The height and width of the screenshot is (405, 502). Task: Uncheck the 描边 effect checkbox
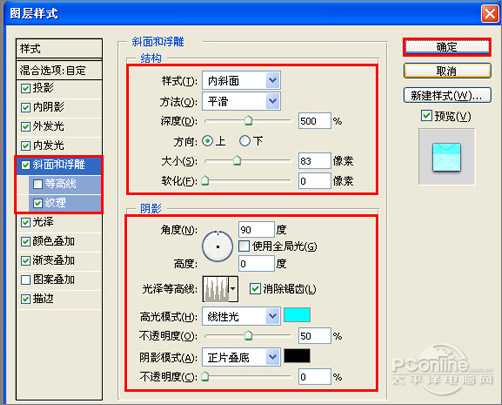point(26,299)
